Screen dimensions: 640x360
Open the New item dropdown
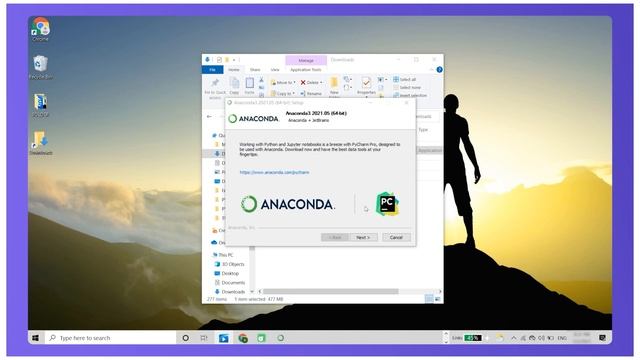[348, 79]
